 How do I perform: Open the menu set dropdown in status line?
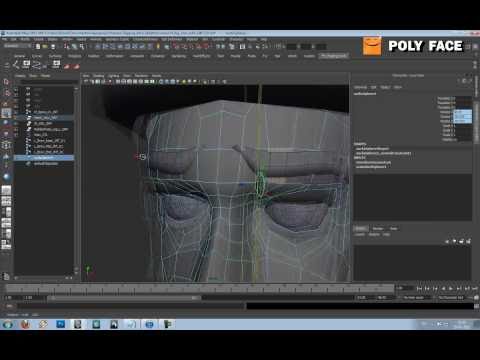17,46
